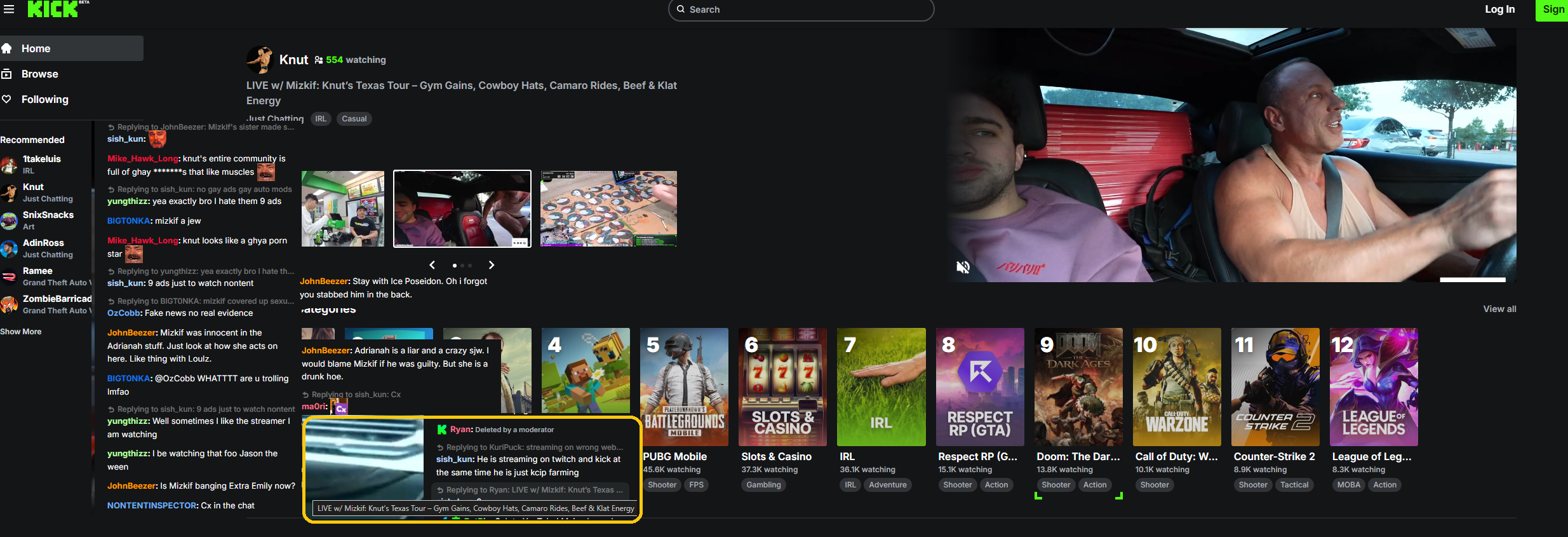Select the coins table stream thumbnail
The height and width of the screenshot is (537, 1568).
click(608, 208)
